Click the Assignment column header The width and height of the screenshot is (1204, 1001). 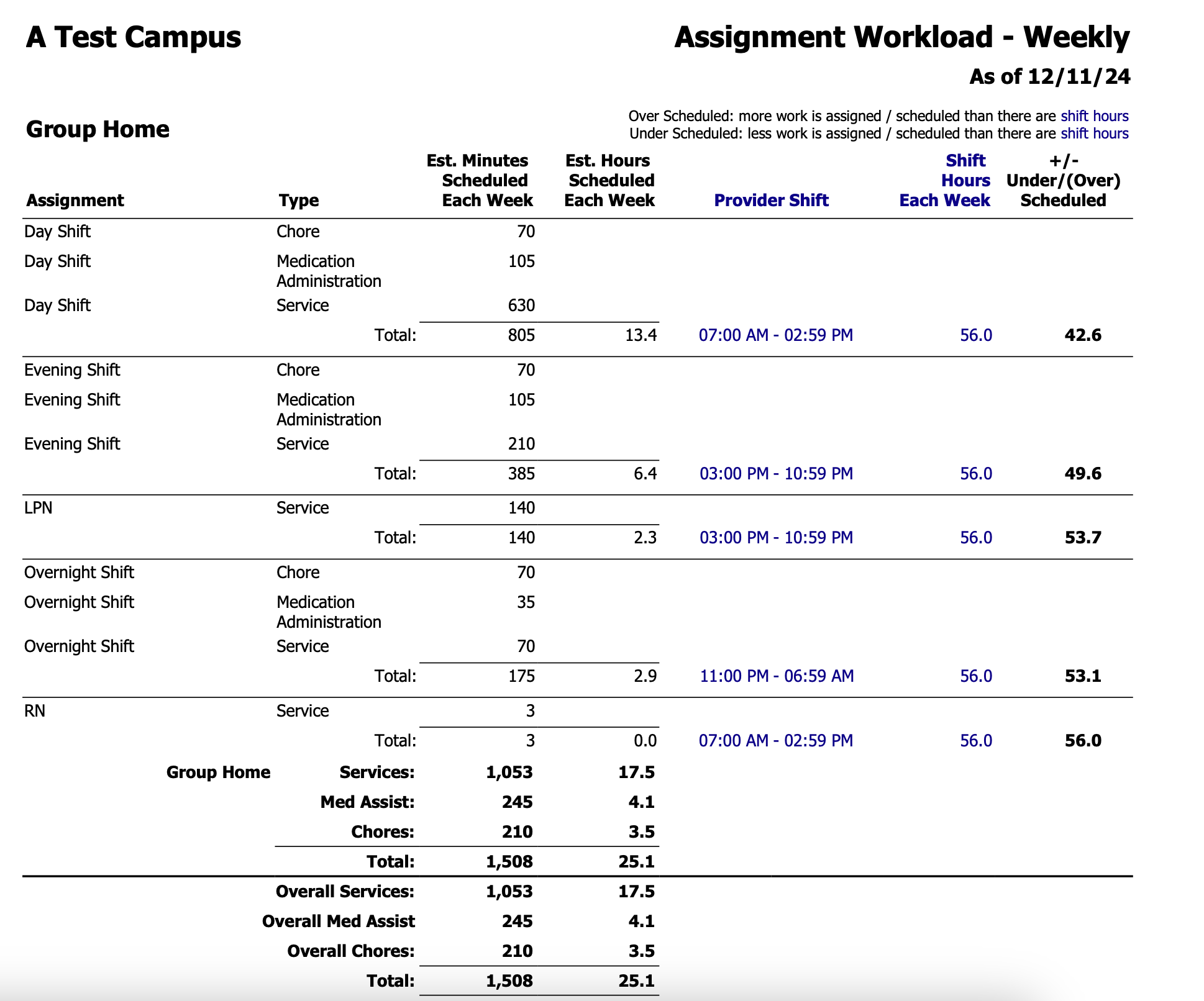pyautogui.click(x=75, y=200)
